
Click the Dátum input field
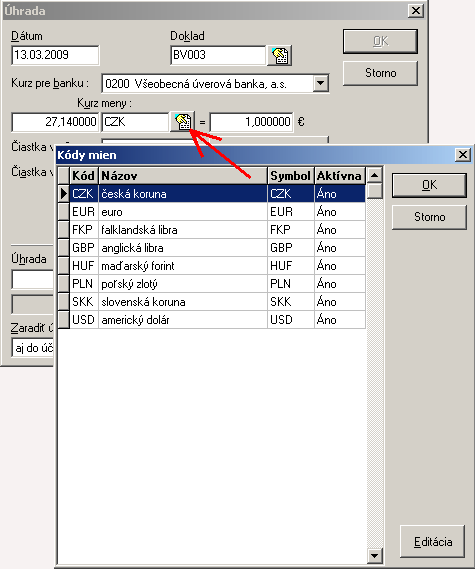point(55,55)
